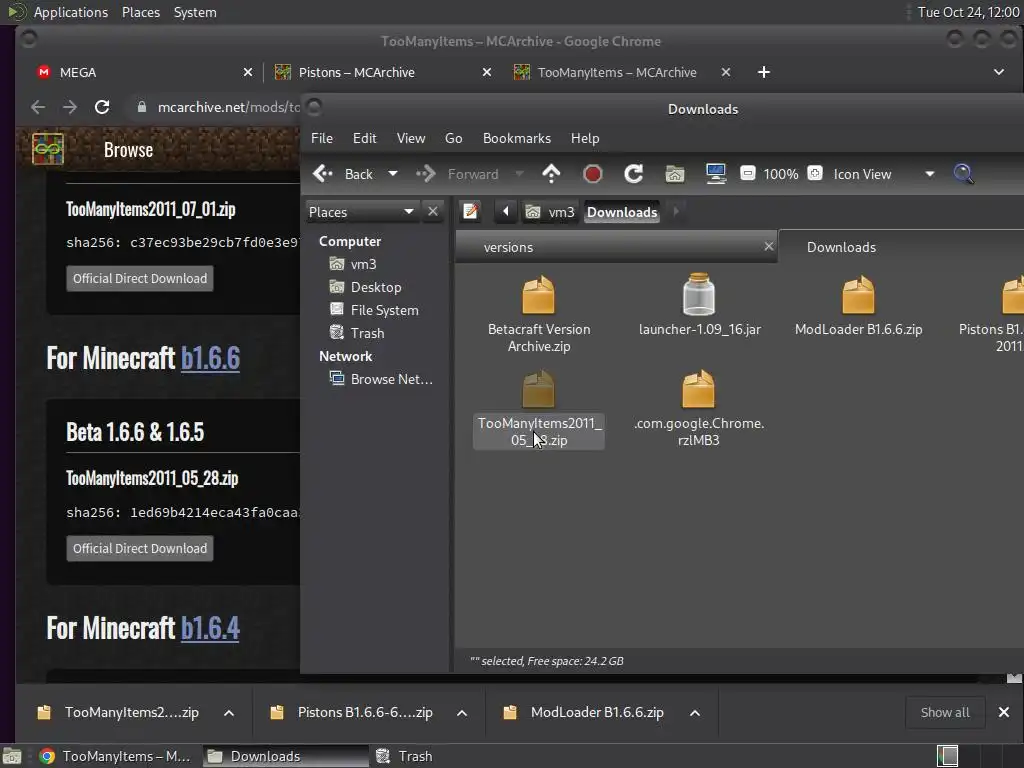This screenshot has width=1024, height=768.
Task: Open the Computer toolbar icon
Action: tap(716, 174)
